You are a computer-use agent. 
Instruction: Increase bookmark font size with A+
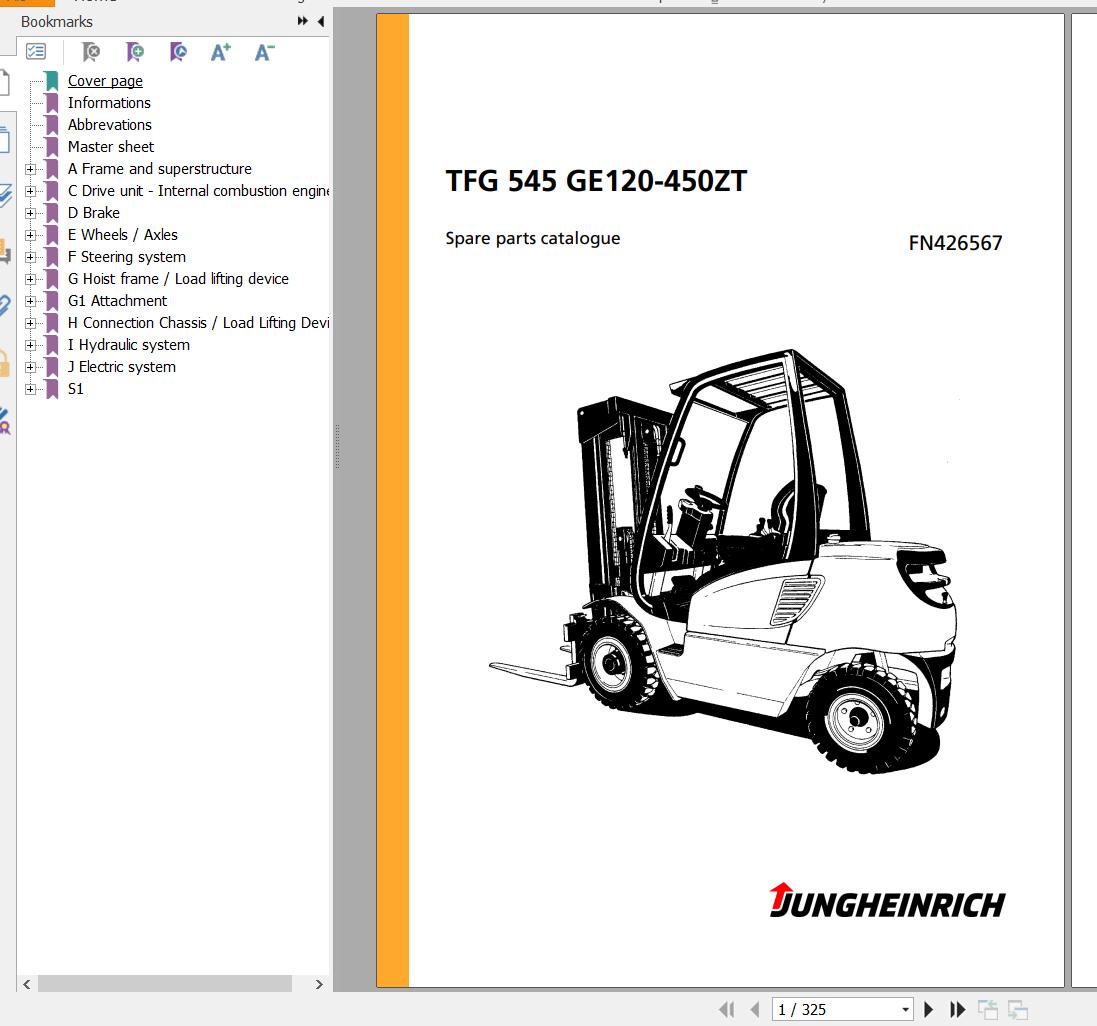(221, 52)
